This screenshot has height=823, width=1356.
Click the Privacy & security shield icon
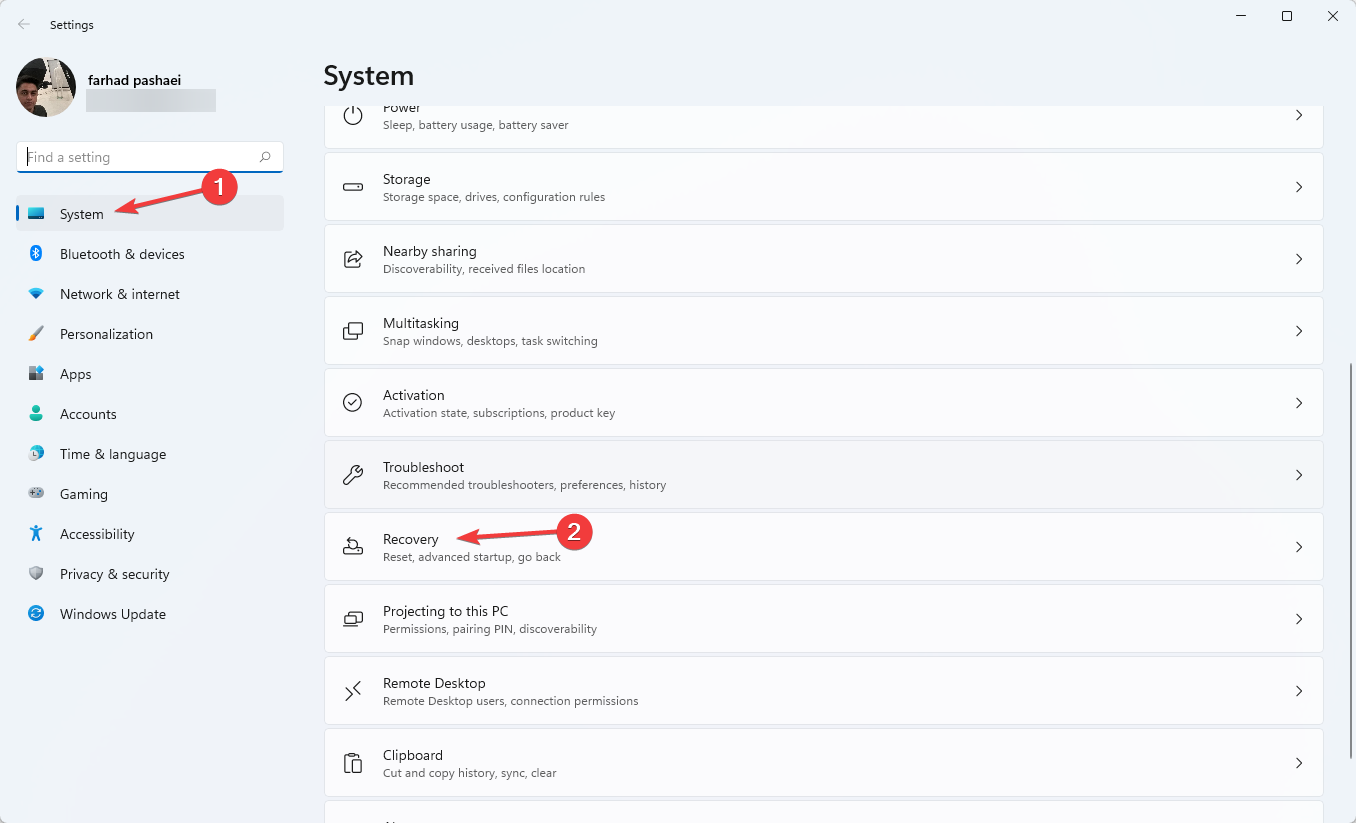[x=36, y=574]
